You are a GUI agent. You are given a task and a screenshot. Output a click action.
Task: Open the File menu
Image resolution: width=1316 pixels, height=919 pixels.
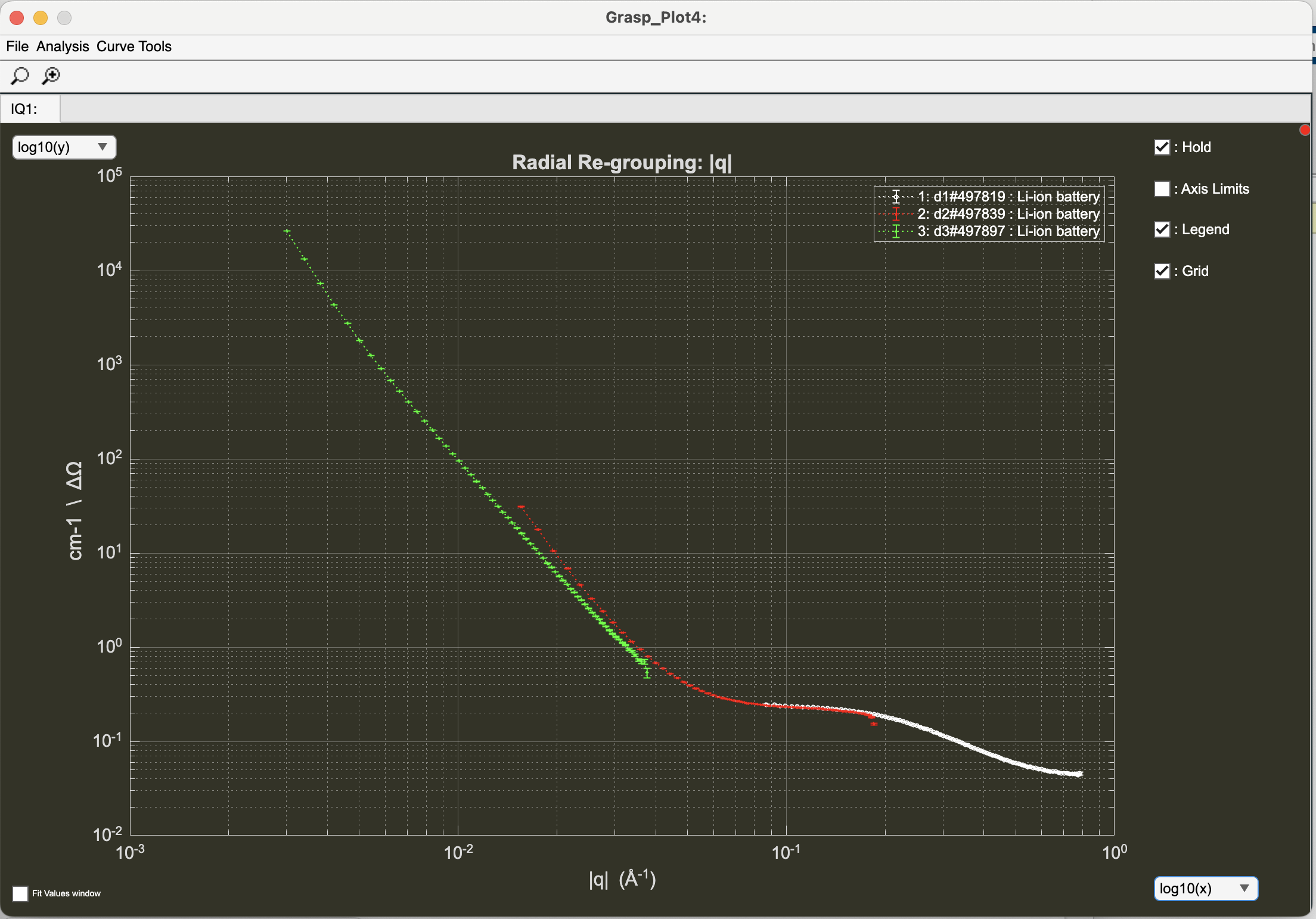17,46
